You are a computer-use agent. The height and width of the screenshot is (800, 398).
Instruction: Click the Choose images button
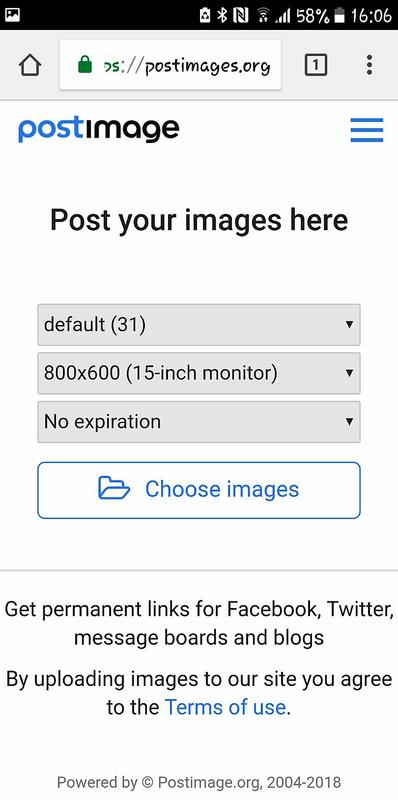(199, 490)
